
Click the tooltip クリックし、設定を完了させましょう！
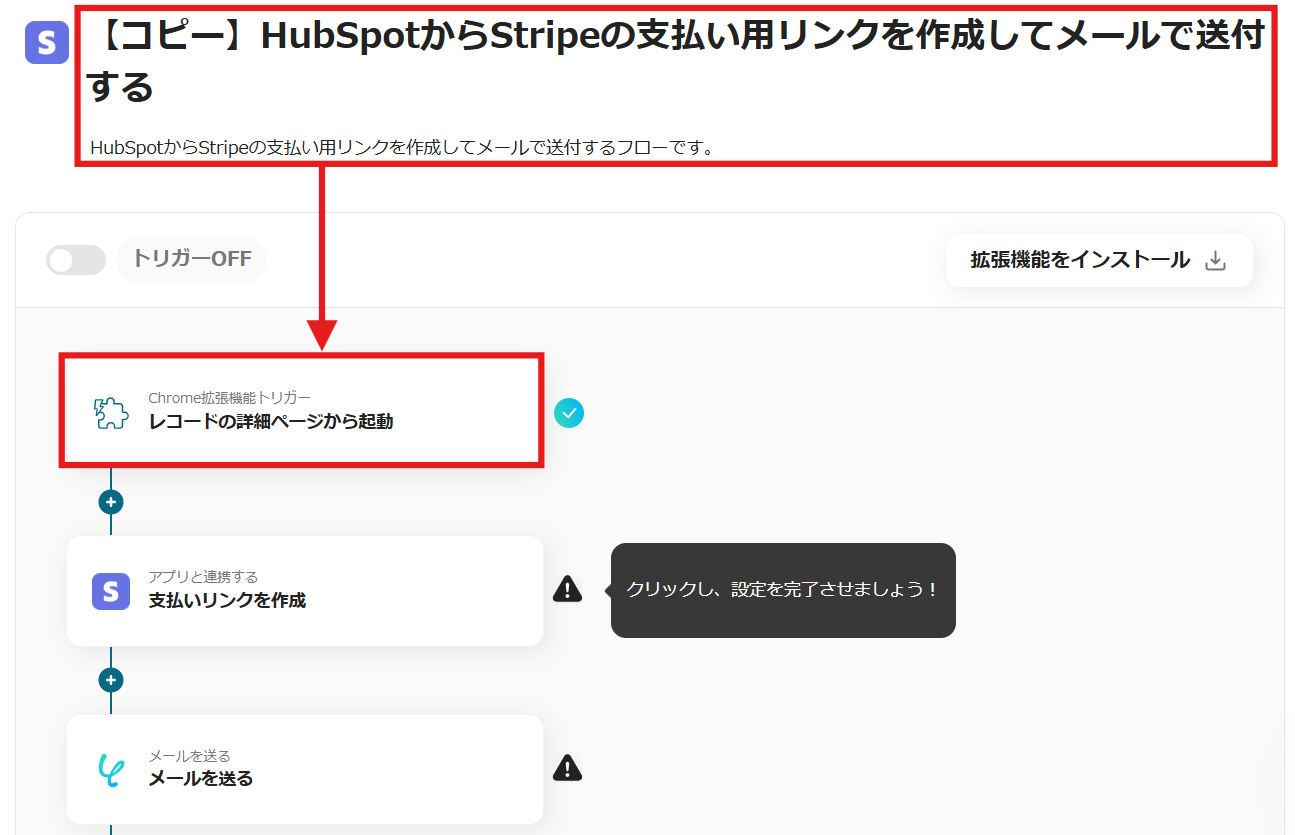coord(783,590)
